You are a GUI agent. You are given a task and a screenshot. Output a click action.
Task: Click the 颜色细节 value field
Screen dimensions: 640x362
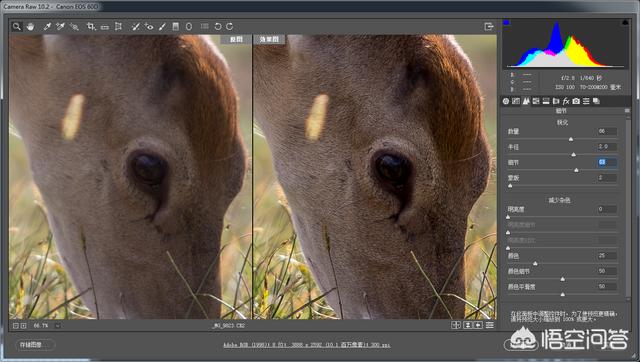(x=607, y=271)
